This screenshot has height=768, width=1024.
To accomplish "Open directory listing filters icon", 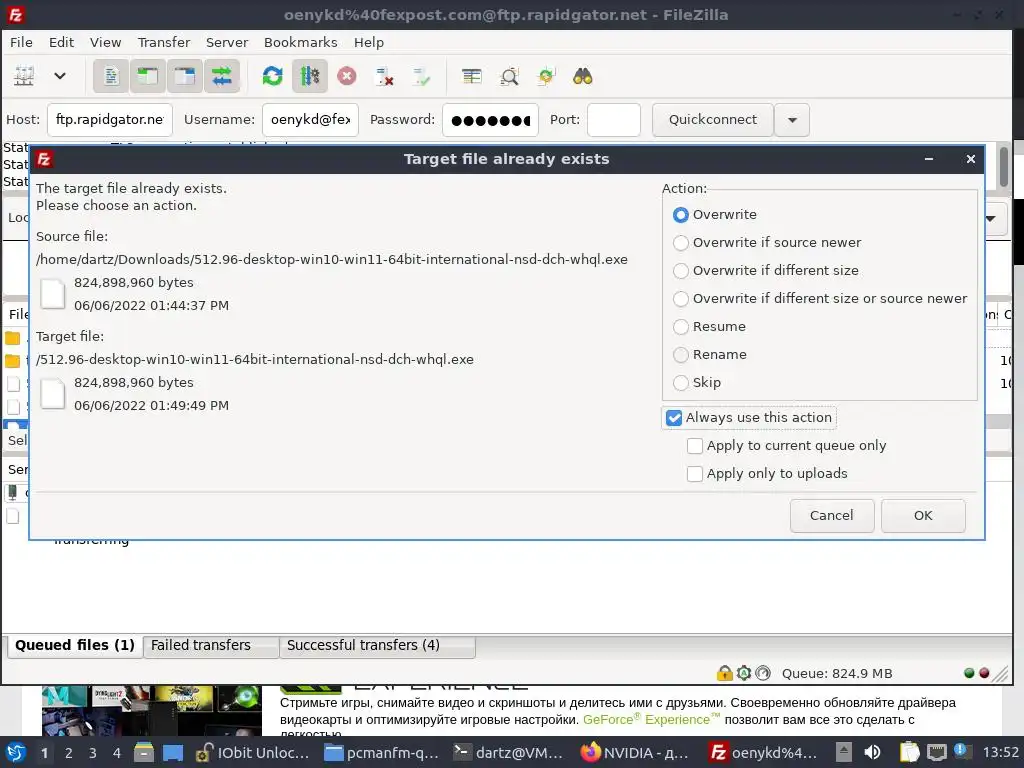I will tap(472, 76).
